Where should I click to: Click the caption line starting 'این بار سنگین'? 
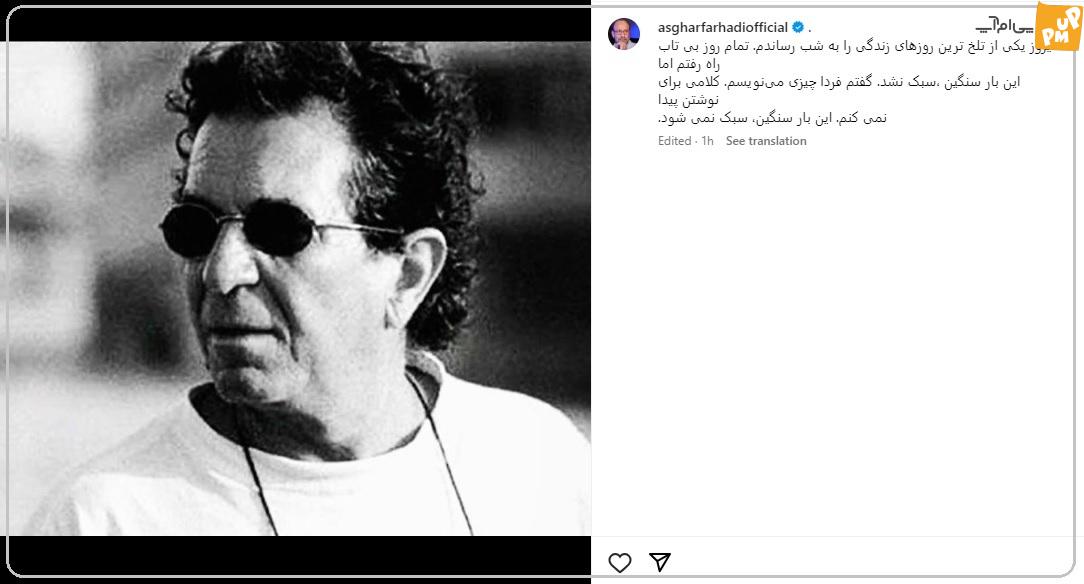click(839, 82)
